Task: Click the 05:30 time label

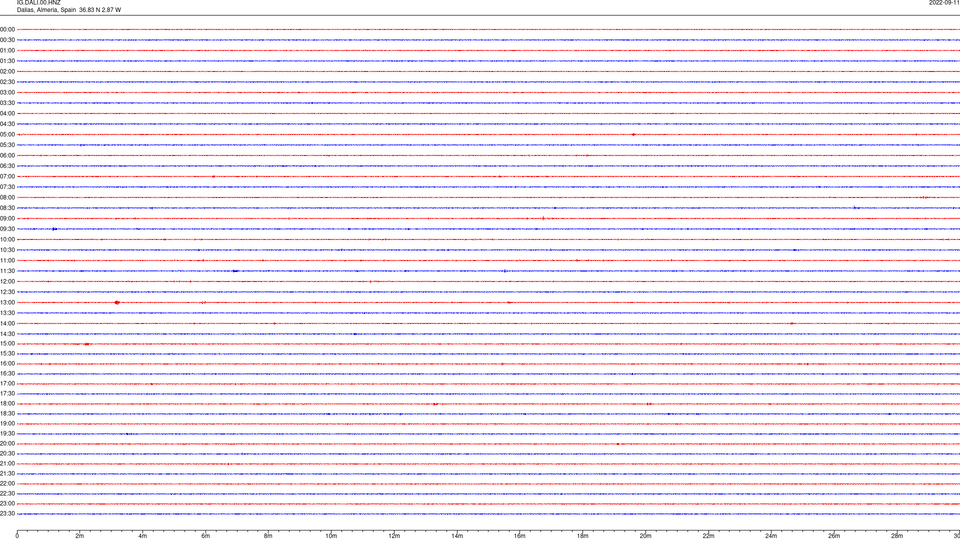Action: click(7, 145)
